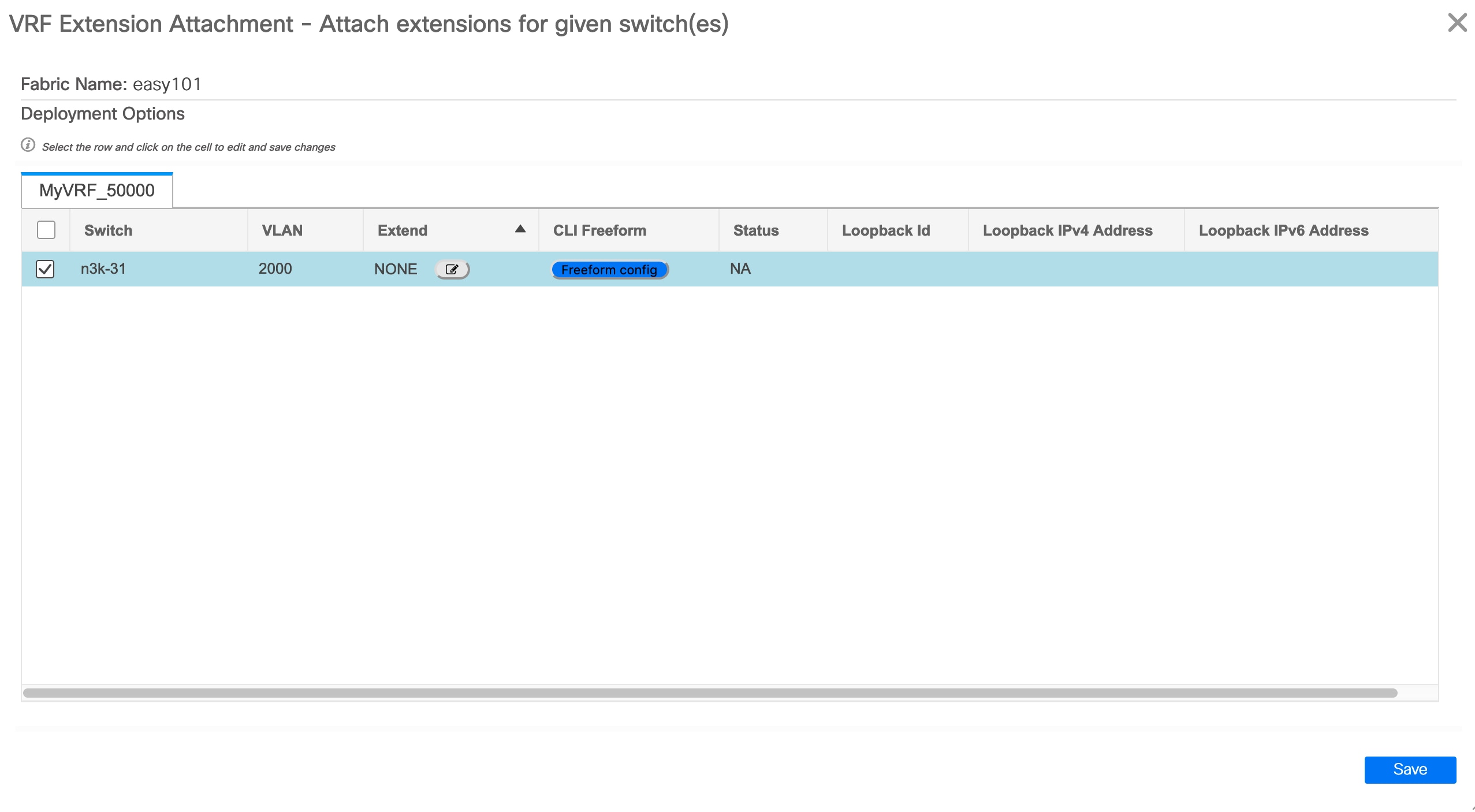Switch to the MyVRF_50000 tab

[96, 190]
